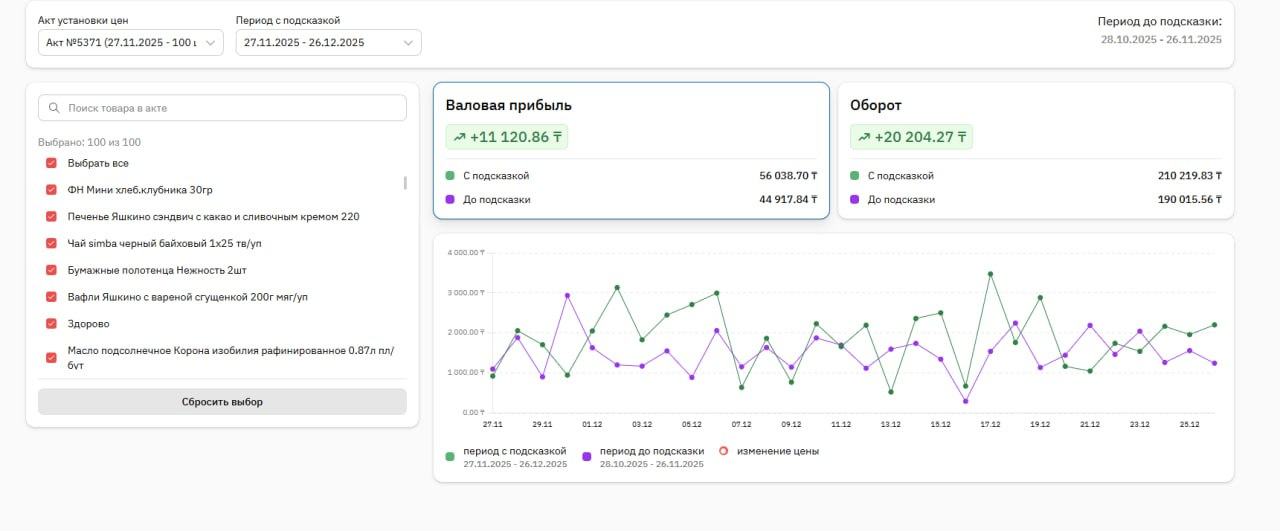Click the trend arrow icon in Валовая прибыль
The height and width of the screenshot is (531, 1280).
click(x=459, y=137)
